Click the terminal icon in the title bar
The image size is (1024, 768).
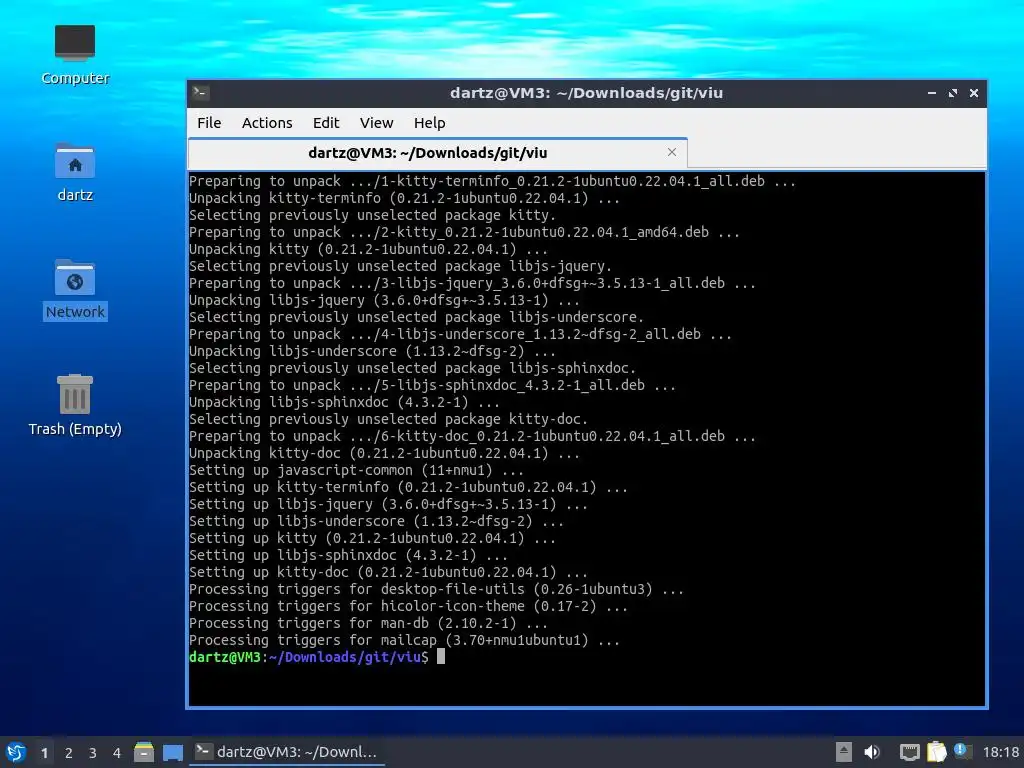pos(200,93)
